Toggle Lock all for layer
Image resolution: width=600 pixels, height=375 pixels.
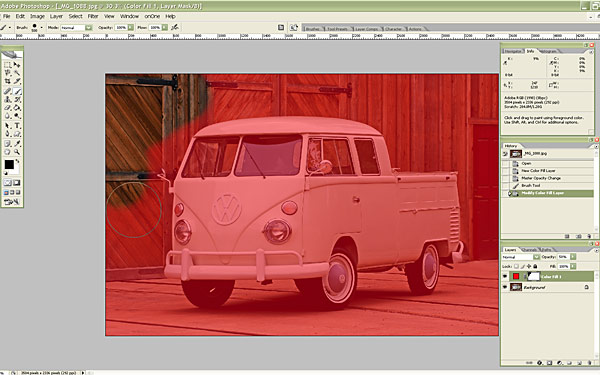(x=535, y=266)
